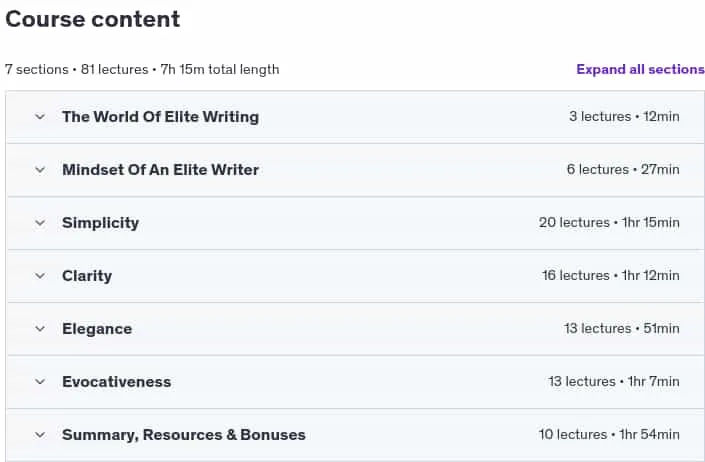The height and width of the screenshot is (462, 705).
Task: Click the chevron beside Simplicity
Action: pos(40,223)
